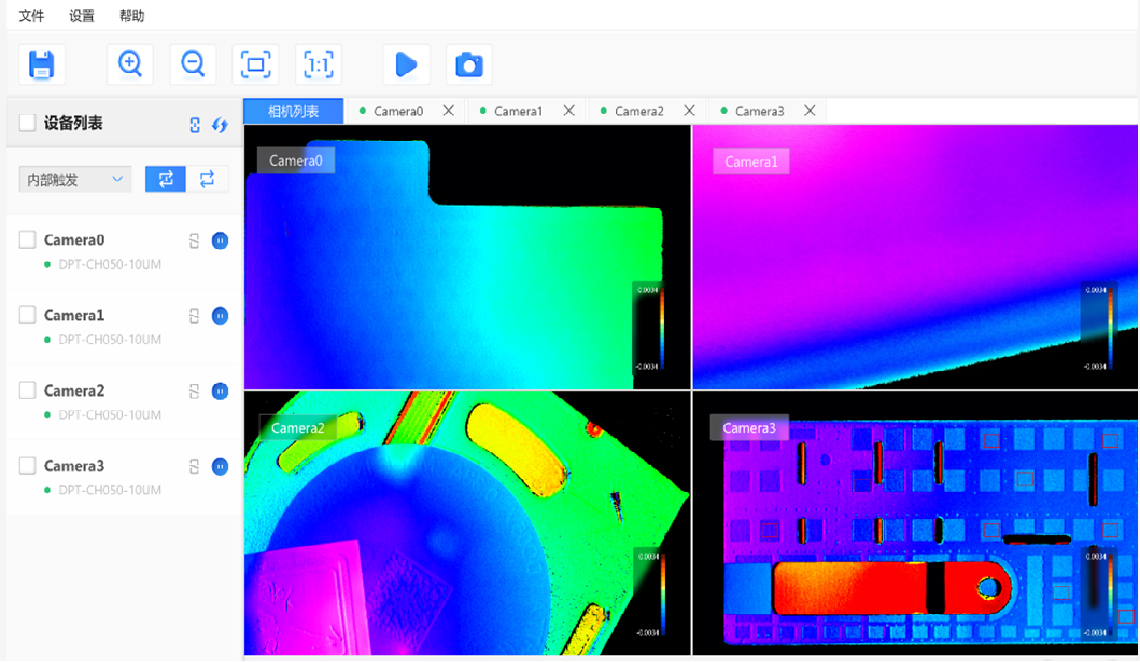Click Camera1 row connection icon

194,315
